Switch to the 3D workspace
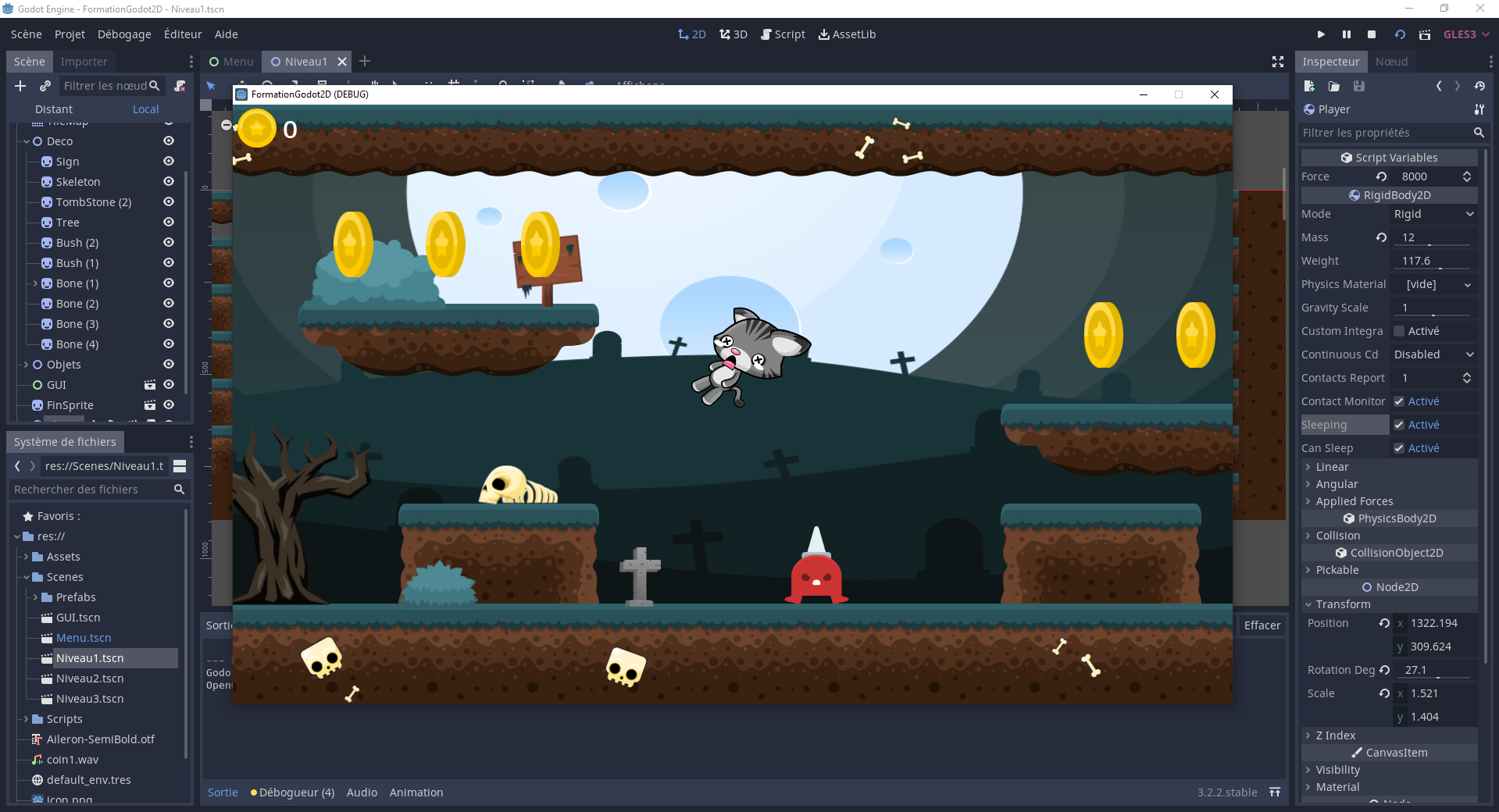The image size is (1499, 812). 733,34
